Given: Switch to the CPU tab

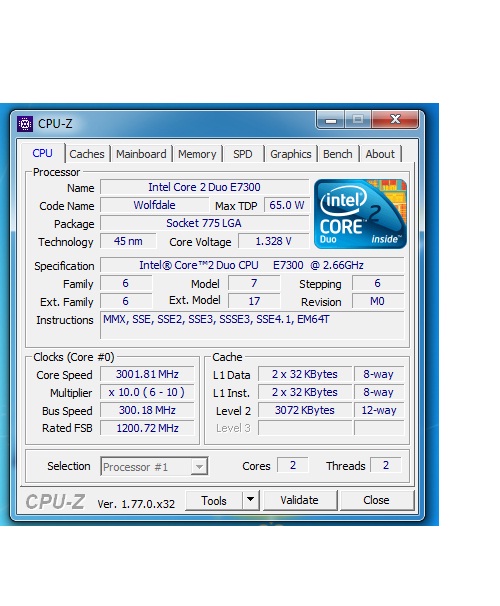Looking at the screenshot, I should point(43,153).
